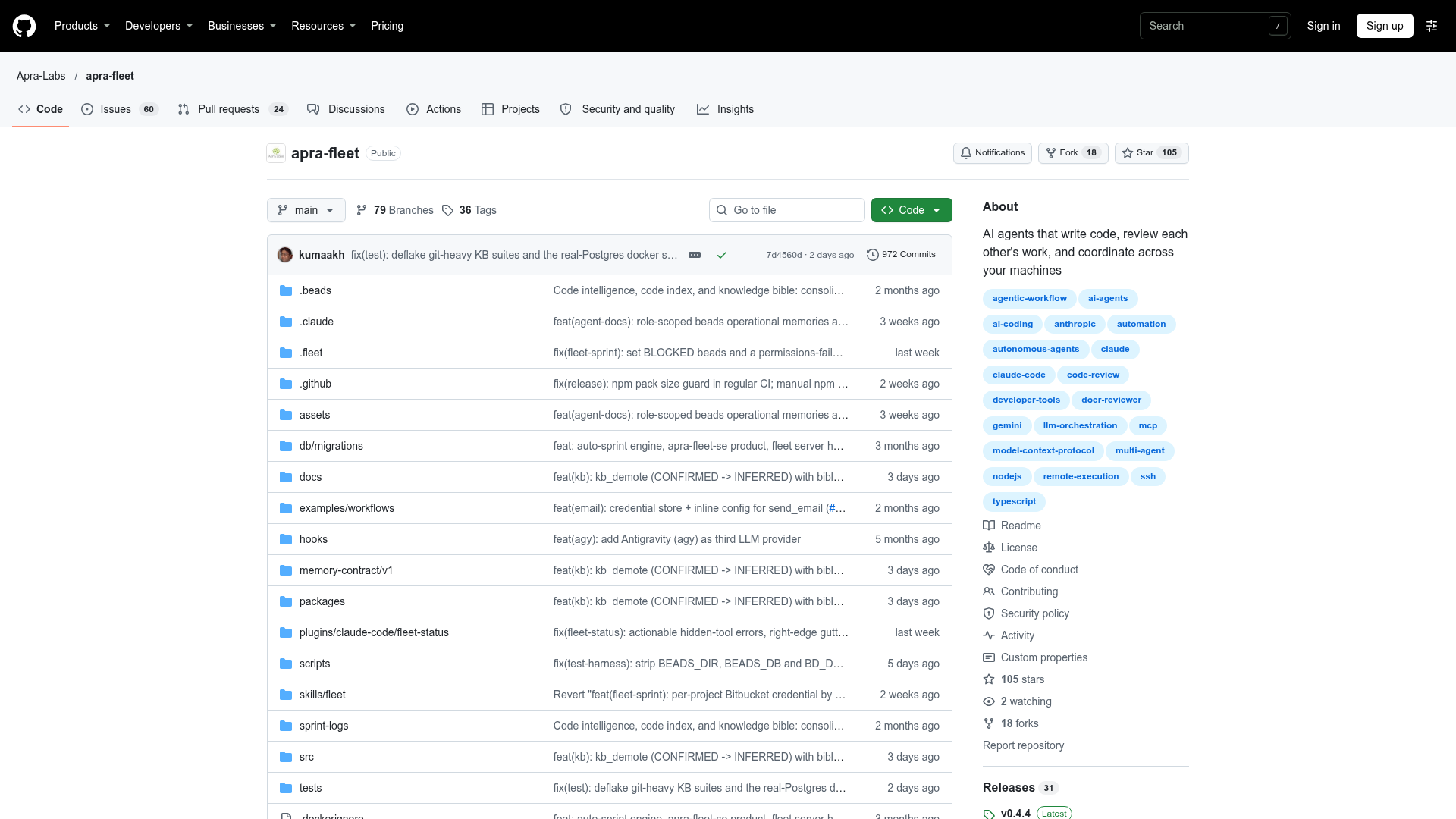
Task: Expand the Businesses menu
Action: pyautogui.click(x=241, y=26)
